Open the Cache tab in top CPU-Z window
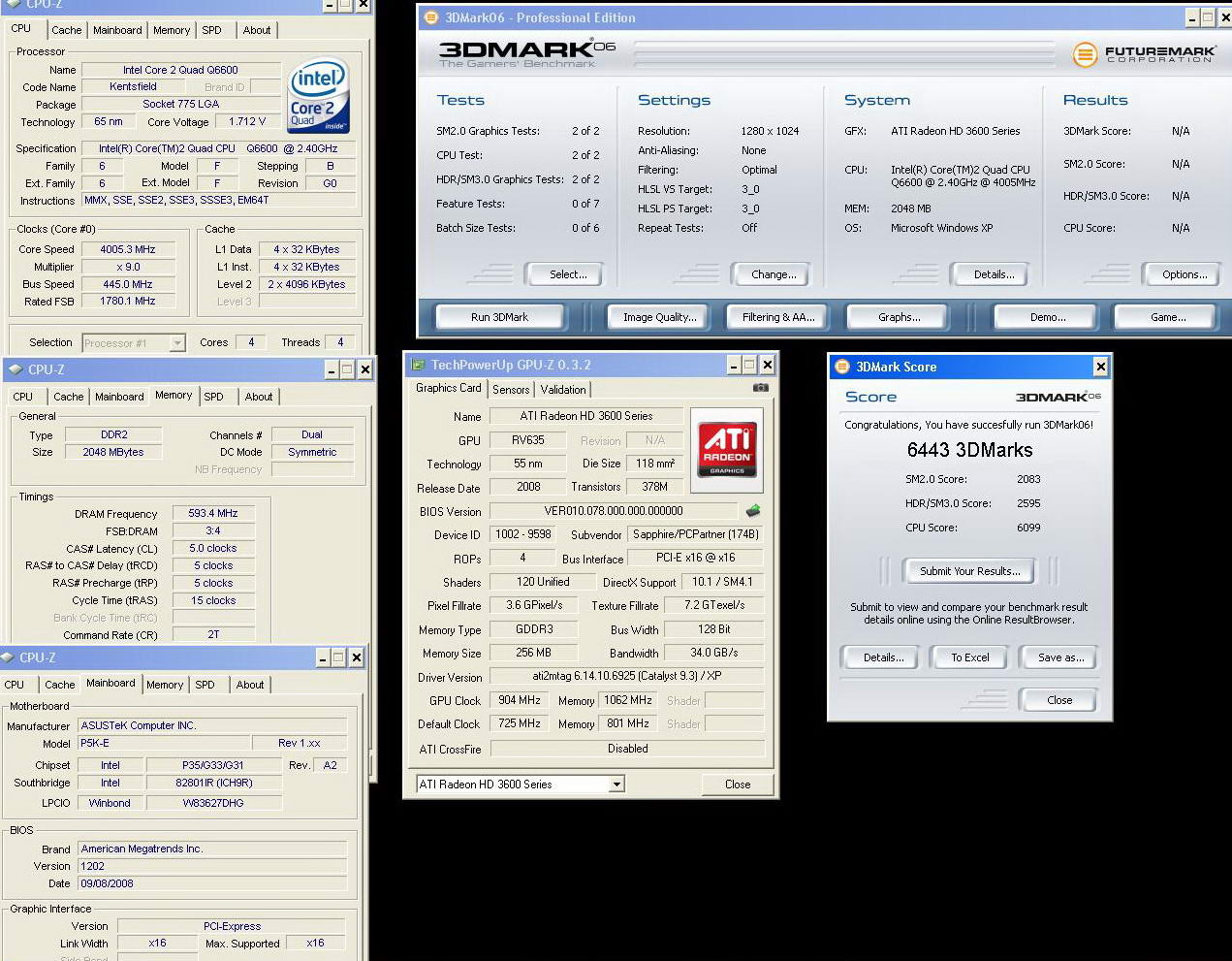Image resolution: width=1232 pixels, height=961 pixels. point(67,30)
